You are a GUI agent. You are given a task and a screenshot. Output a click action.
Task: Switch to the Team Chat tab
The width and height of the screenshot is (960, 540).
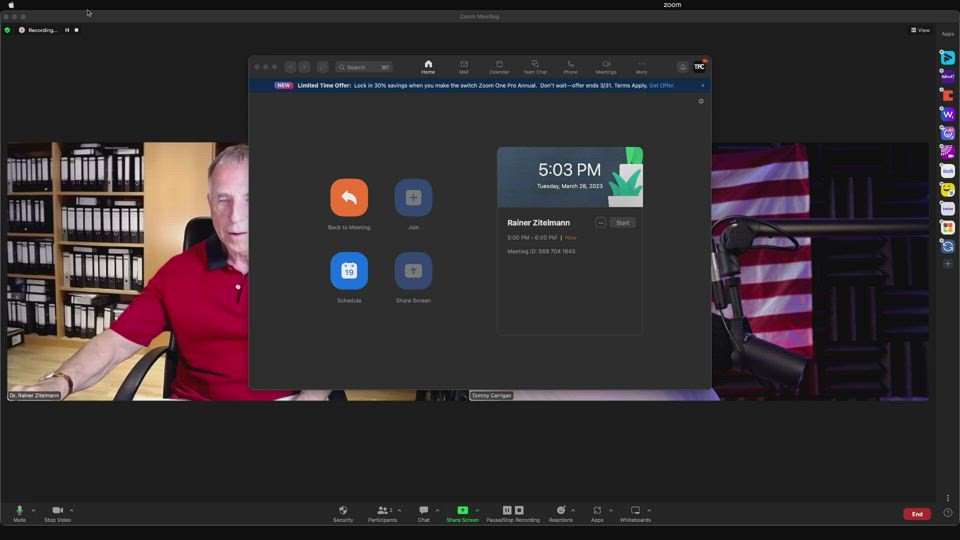(x=534, y=67)
